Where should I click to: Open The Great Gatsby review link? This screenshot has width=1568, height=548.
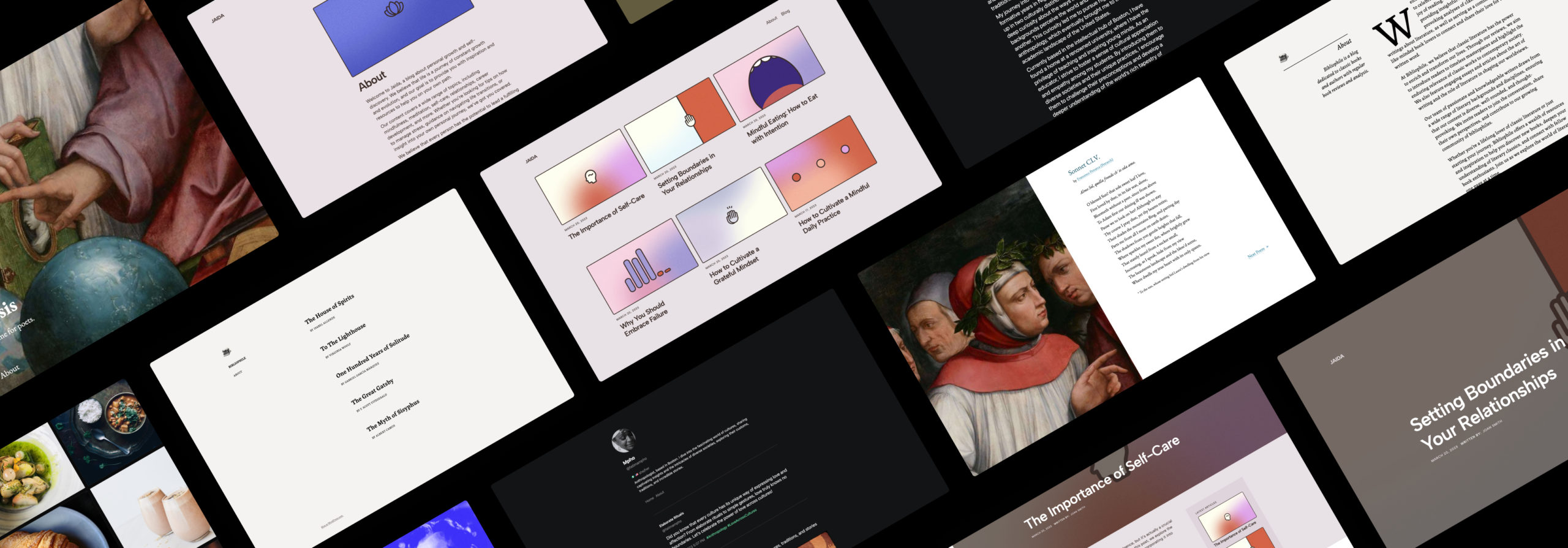click(x=372, y=392)
